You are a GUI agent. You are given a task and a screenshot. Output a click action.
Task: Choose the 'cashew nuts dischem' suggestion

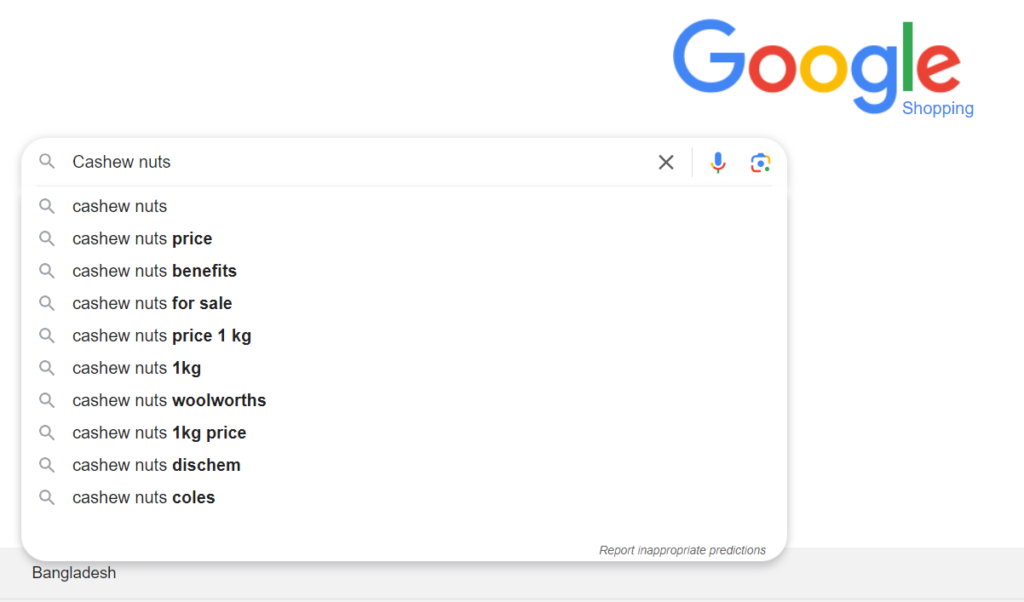click(404, 465)
